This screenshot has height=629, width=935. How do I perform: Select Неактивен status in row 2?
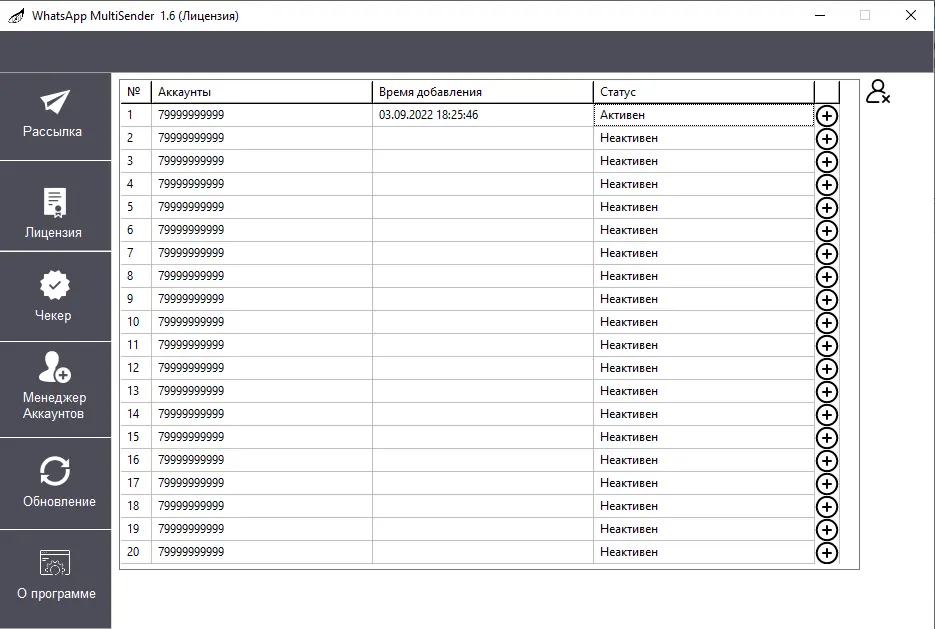704,138
